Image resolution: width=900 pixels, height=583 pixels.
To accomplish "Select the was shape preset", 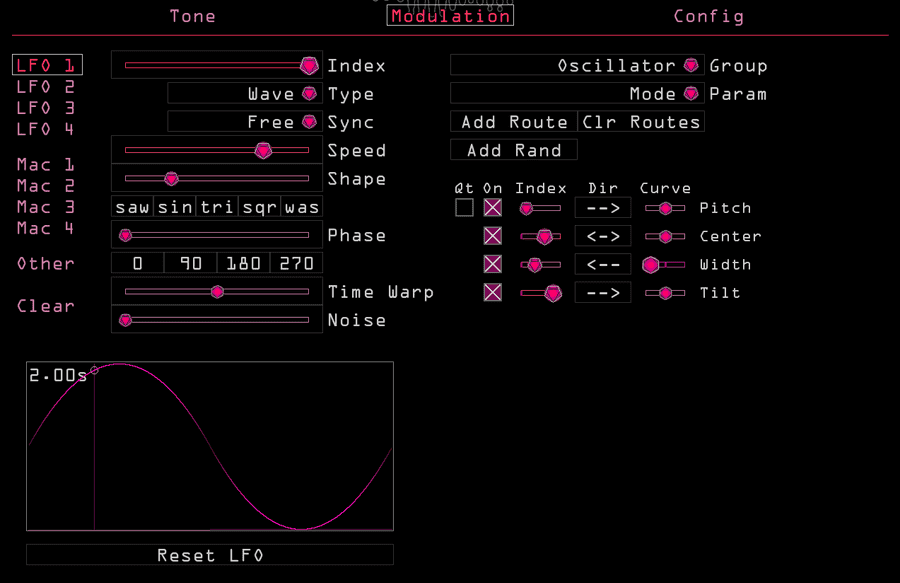I will pos(301,207).
